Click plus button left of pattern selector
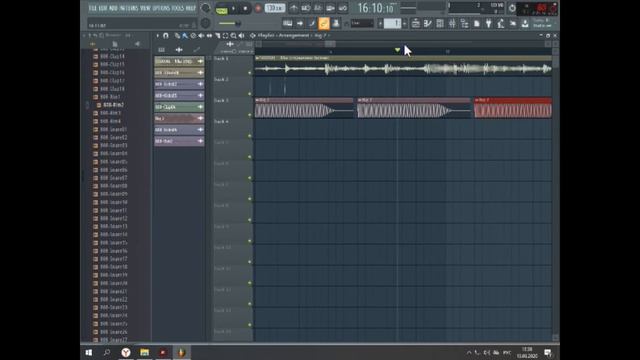 pos(380,24)
